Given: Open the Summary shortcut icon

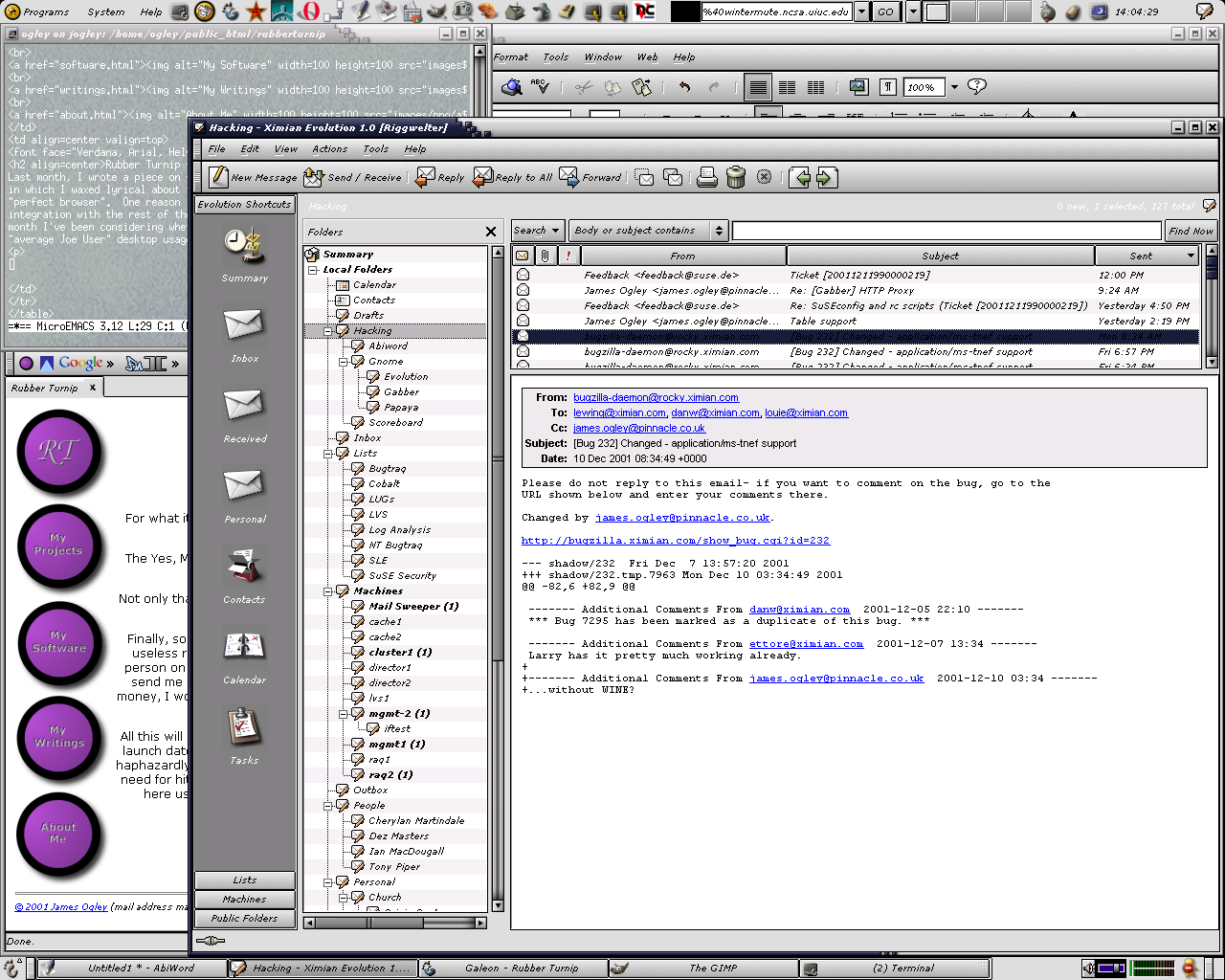Looking at the screenshot, I should [x=244, y=247].
